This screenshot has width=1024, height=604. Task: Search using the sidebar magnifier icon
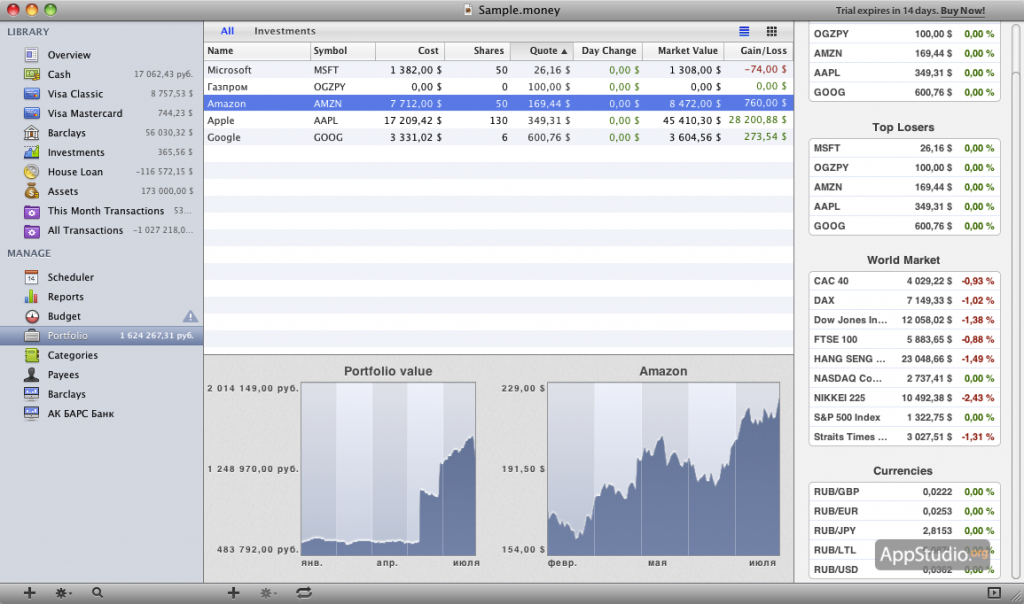tap(97, 593)
